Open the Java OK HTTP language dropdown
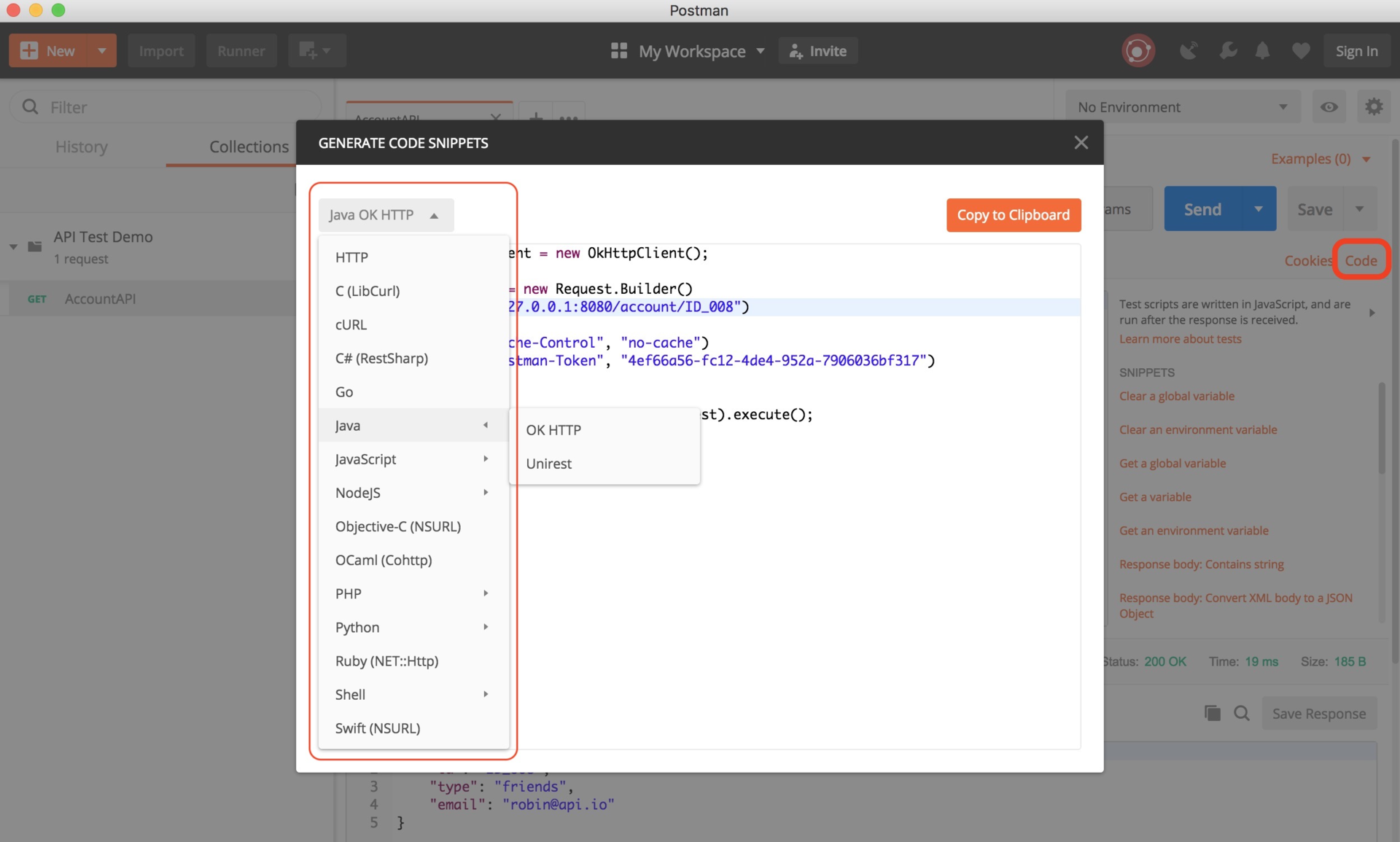Viewport: 1400px width, 842px height. [x=385, y=215]
